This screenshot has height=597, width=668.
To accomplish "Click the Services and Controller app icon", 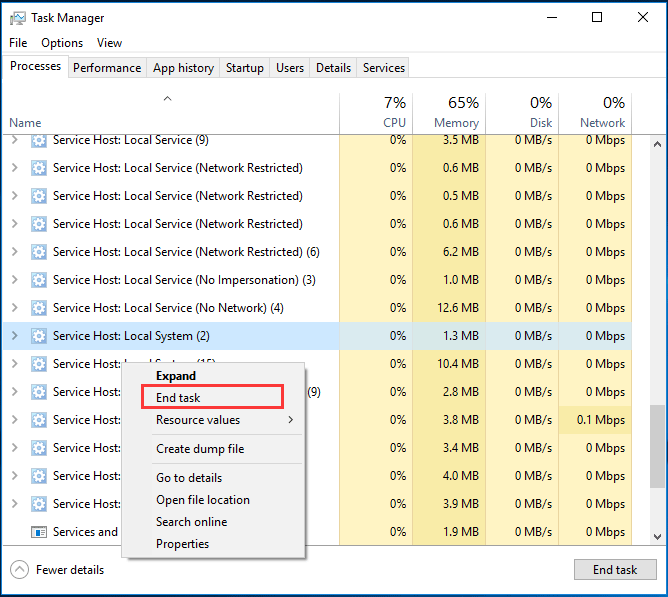I will pyautogui.click(x=39, y=532).
